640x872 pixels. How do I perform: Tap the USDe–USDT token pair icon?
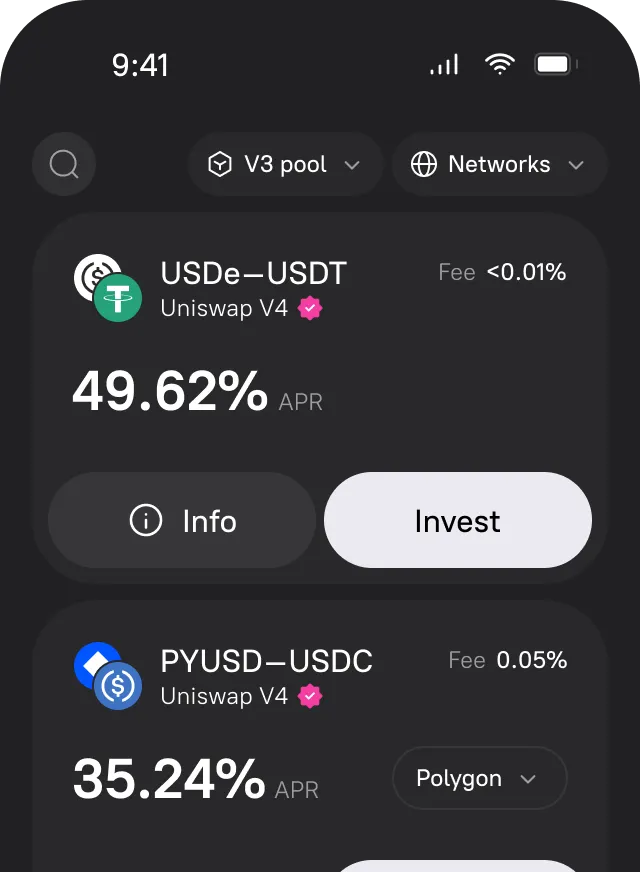tap(108, 289)
